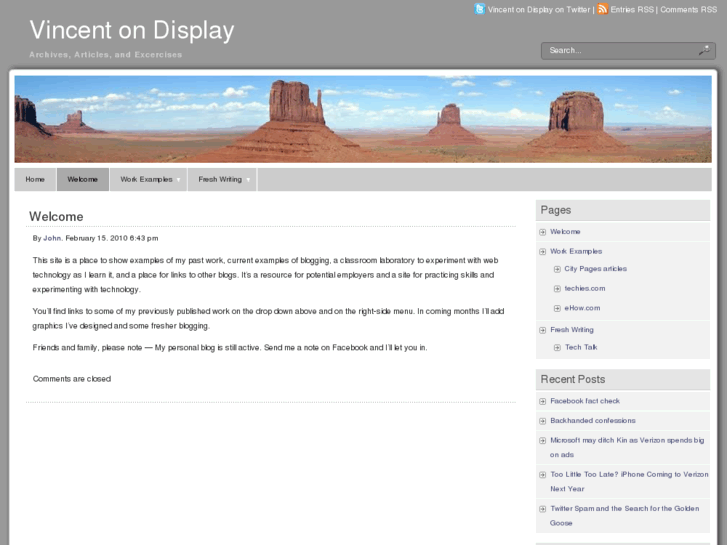Image resolution: width=727 pixels, height=545 pixels.
Task: Click the Recent Posts widget heading
Action: point(573,379)
